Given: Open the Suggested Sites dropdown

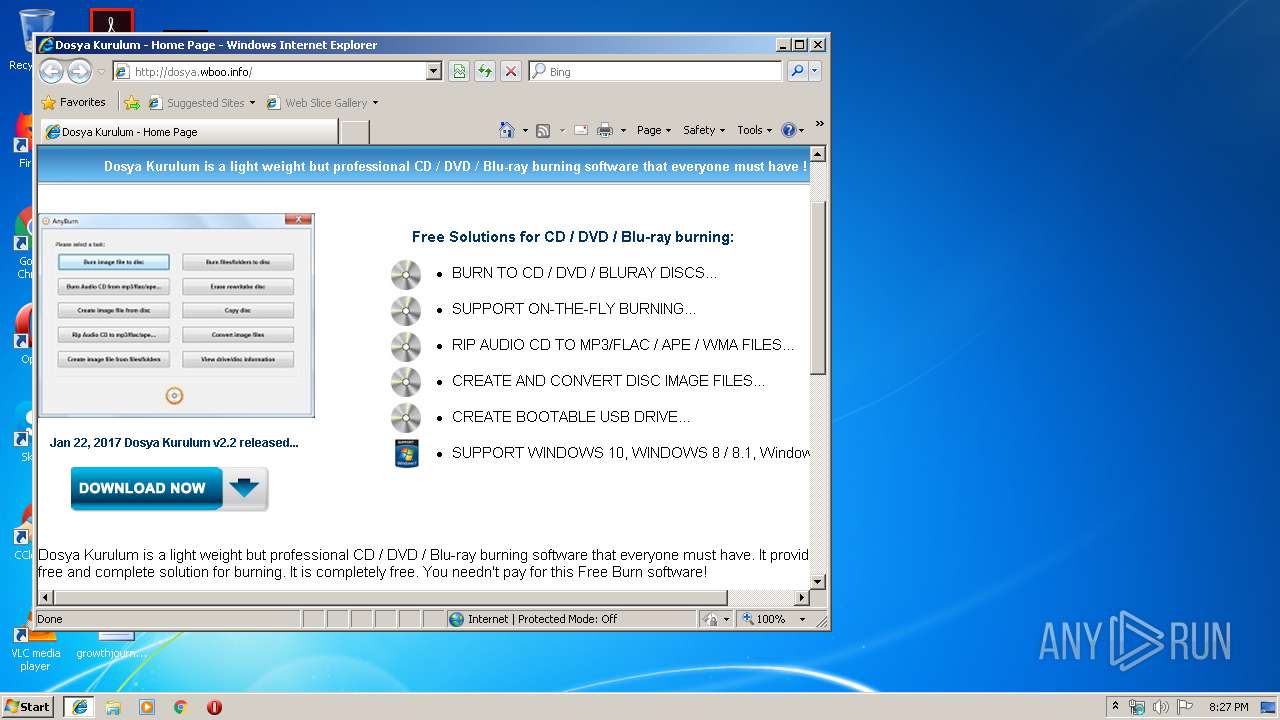Looking at the screenshot, I should click(x=202, y=102).
